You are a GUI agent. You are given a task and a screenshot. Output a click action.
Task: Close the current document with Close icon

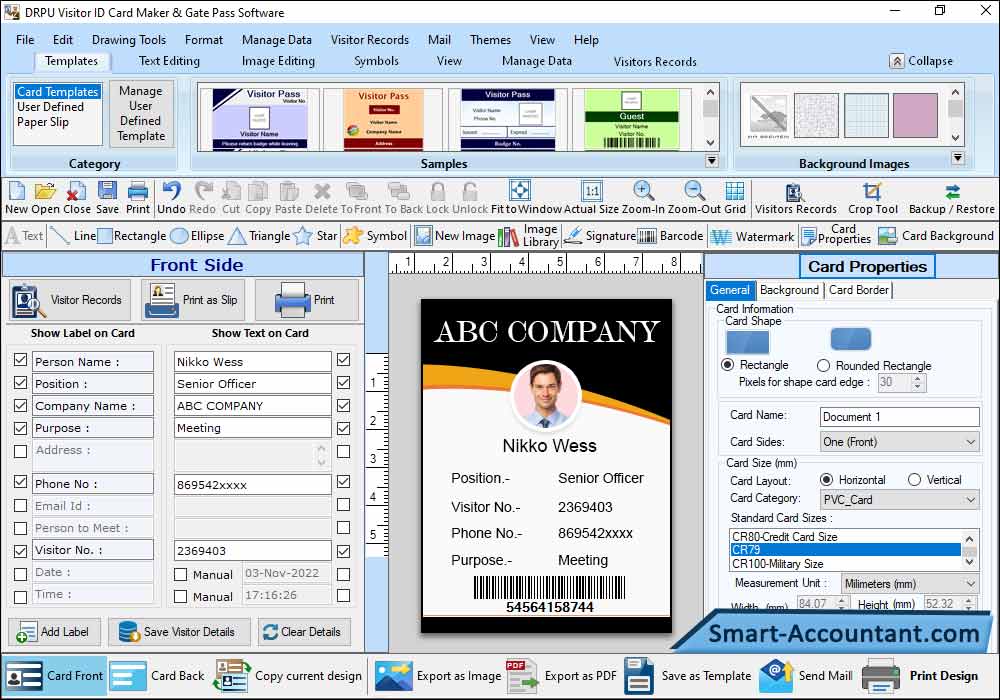click(x=77, y=191)
